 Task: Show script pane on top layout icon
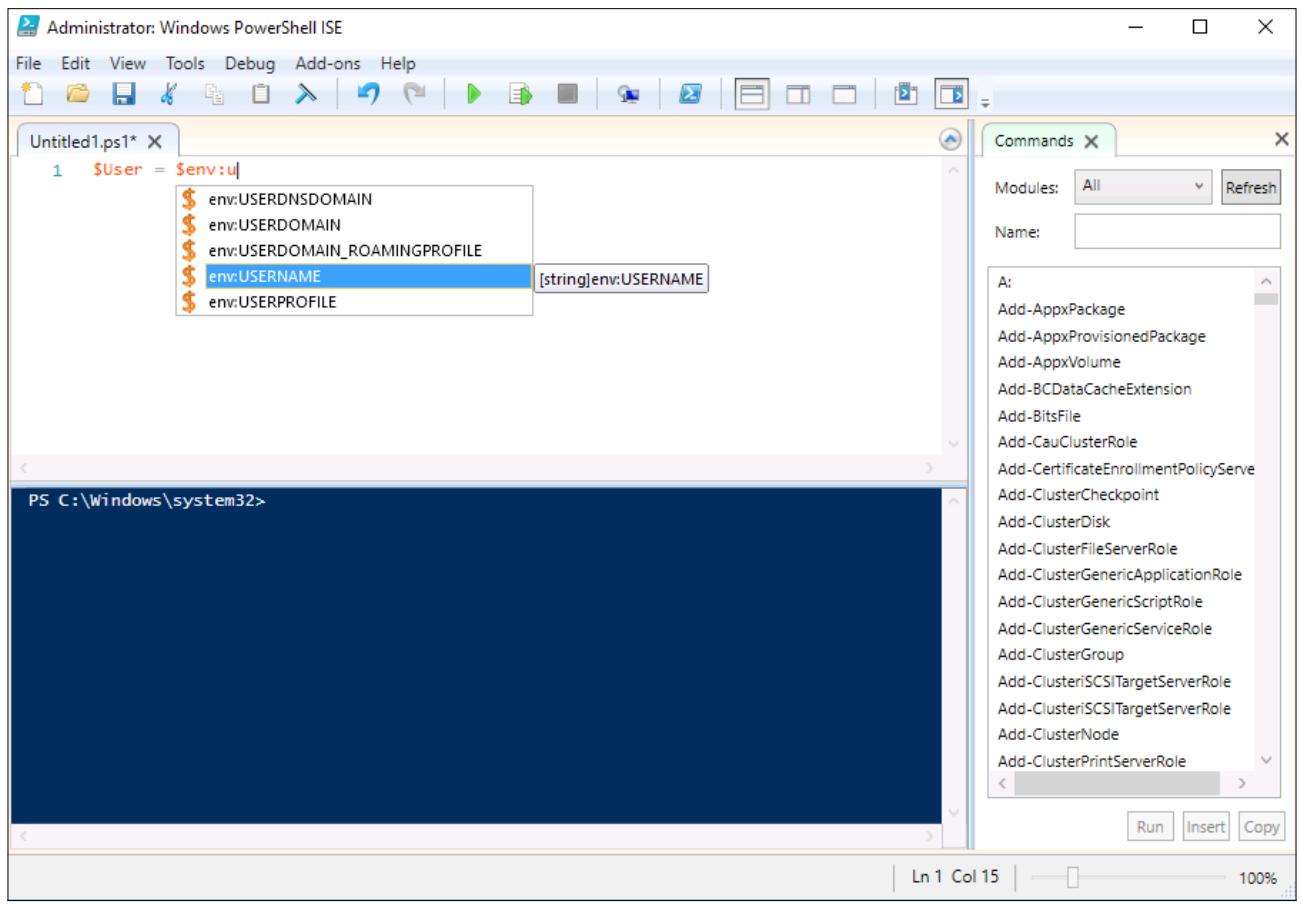point(752,93)
